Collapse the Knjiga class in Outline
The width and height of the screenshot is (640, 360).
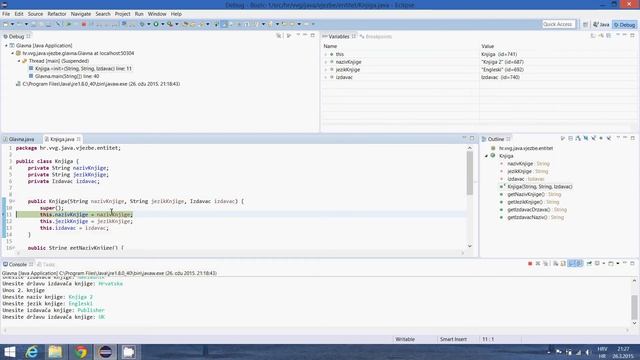click(x=486, y=156)
